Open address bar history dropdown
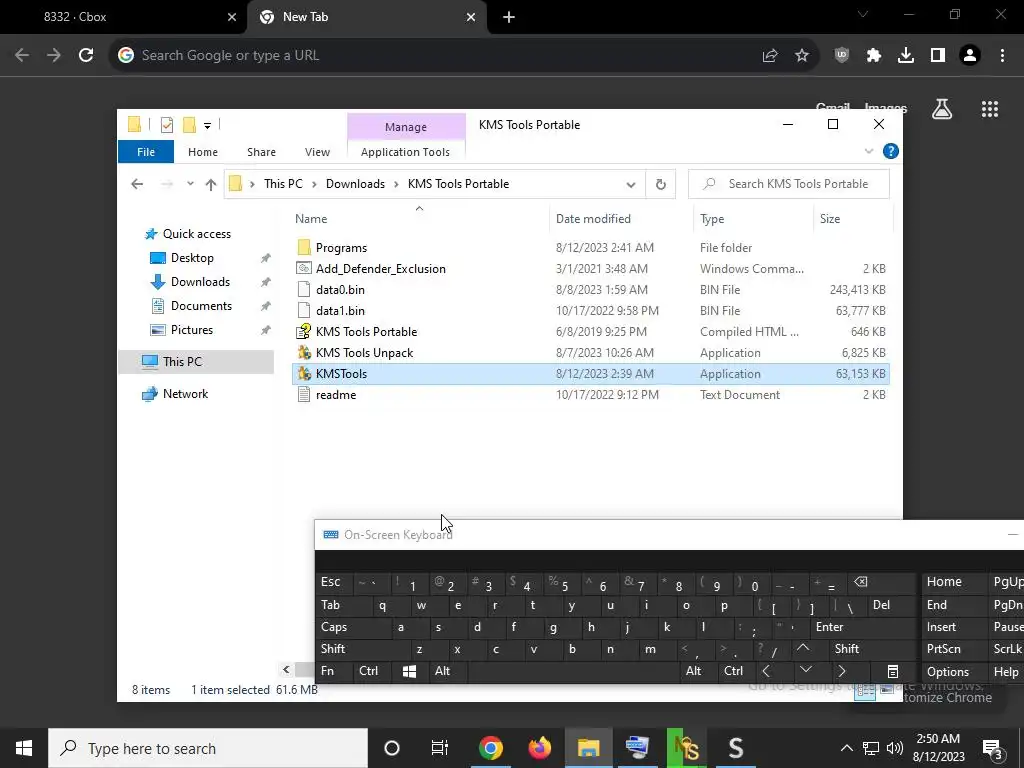 coord(631,184)
